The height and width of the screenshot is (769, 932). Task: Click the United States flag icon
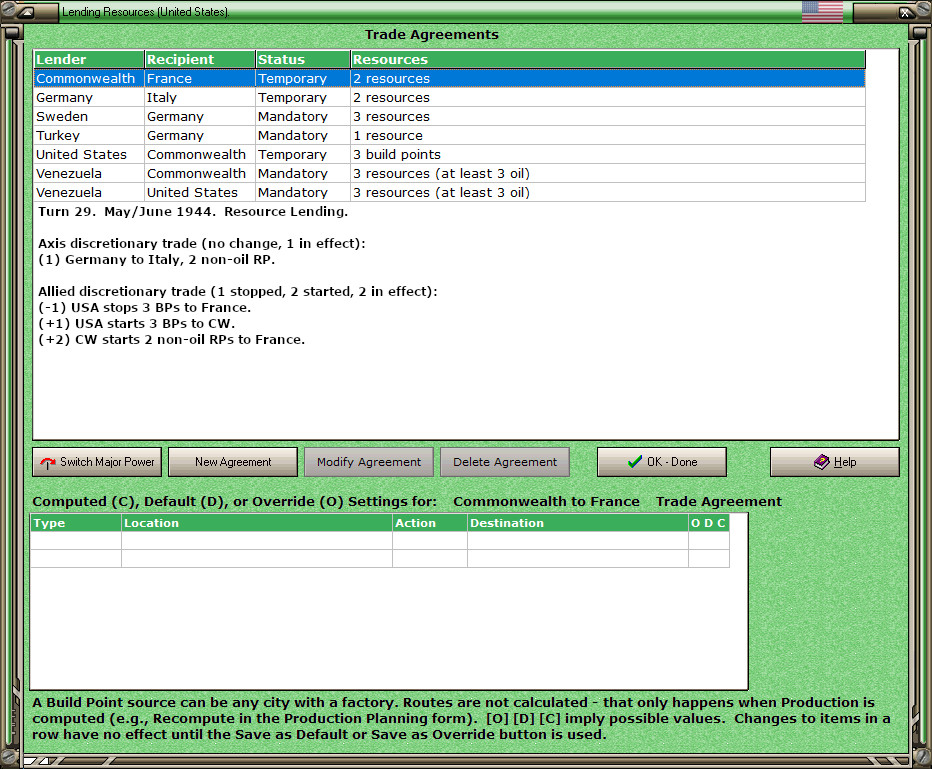click(x=822, y=11)
